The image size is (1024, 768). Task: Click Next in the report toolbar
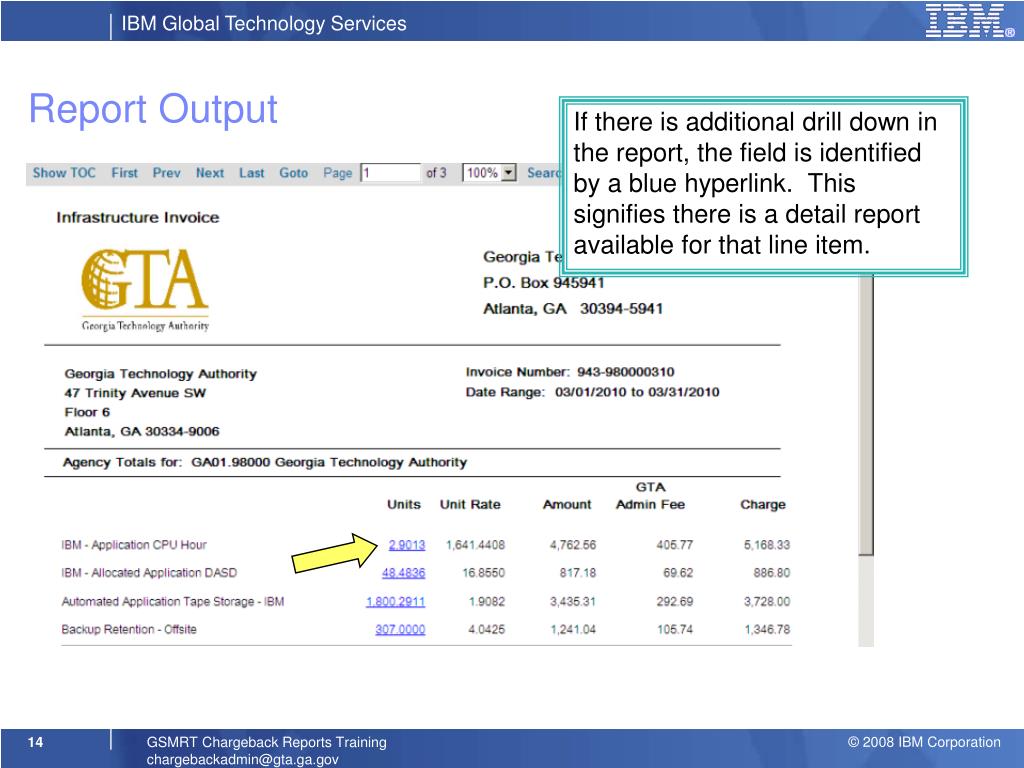tap(210, 173)
